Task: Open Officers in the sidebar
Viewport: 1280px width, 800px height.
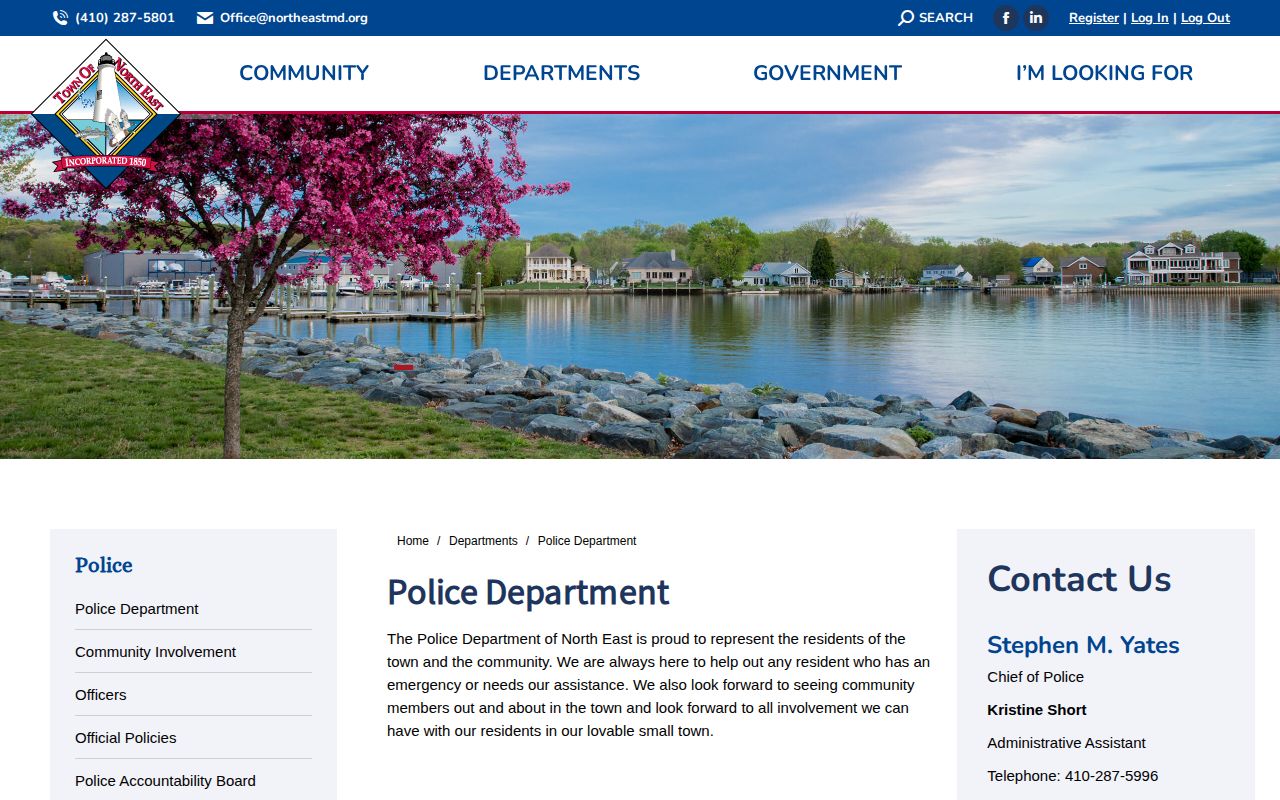Action: 101,695
